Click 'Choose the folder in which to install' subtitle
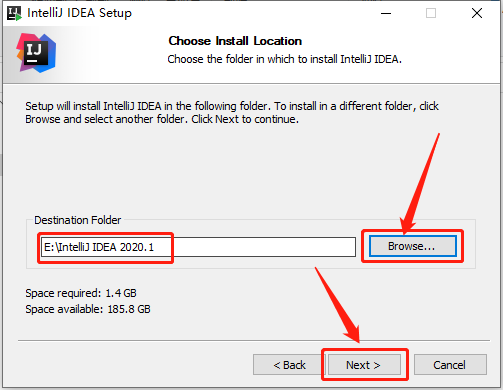The height and width of the screenshot is (390, 503). coord(285,59)
